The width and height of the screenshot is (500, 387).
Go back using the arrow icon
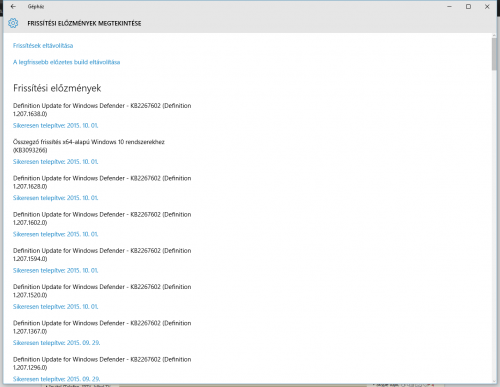point(13,6)
